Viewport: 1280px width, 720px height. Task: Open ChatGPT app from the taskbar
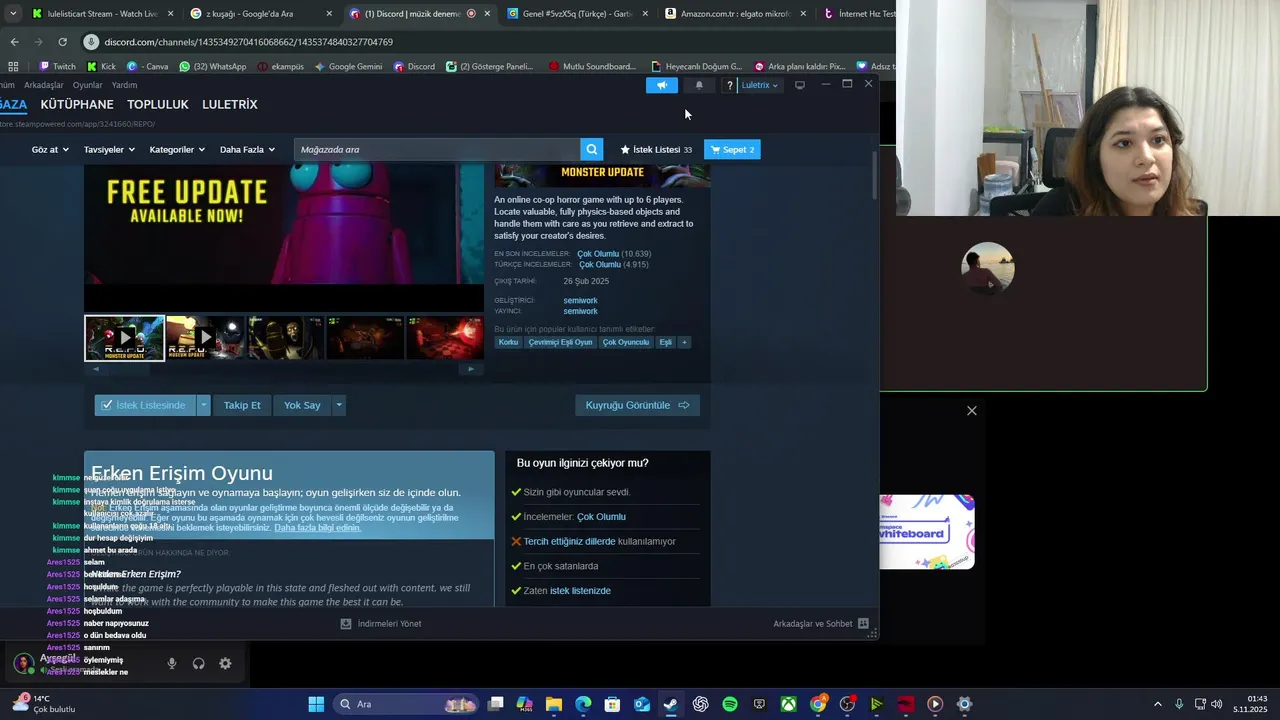(700, 704)
